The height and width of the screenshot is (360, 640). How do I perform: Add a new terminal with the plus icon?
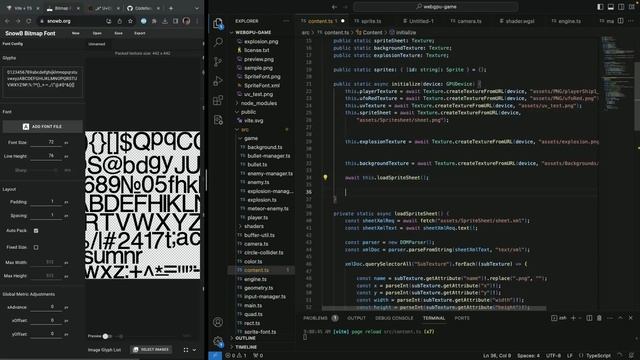click(x=573, y=318)
